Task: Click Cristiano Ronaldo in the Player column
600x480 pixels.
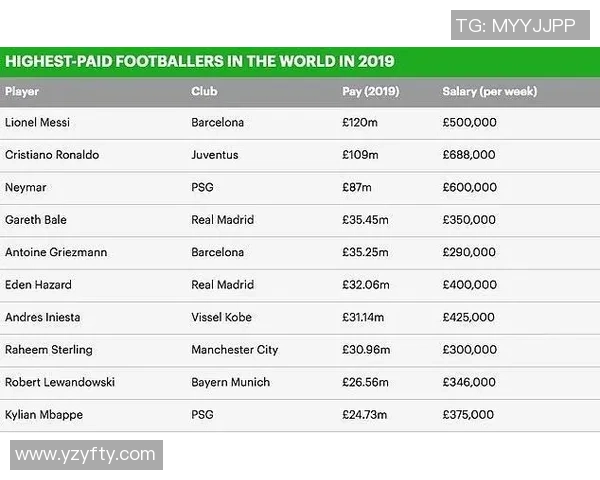Action: 52,155
